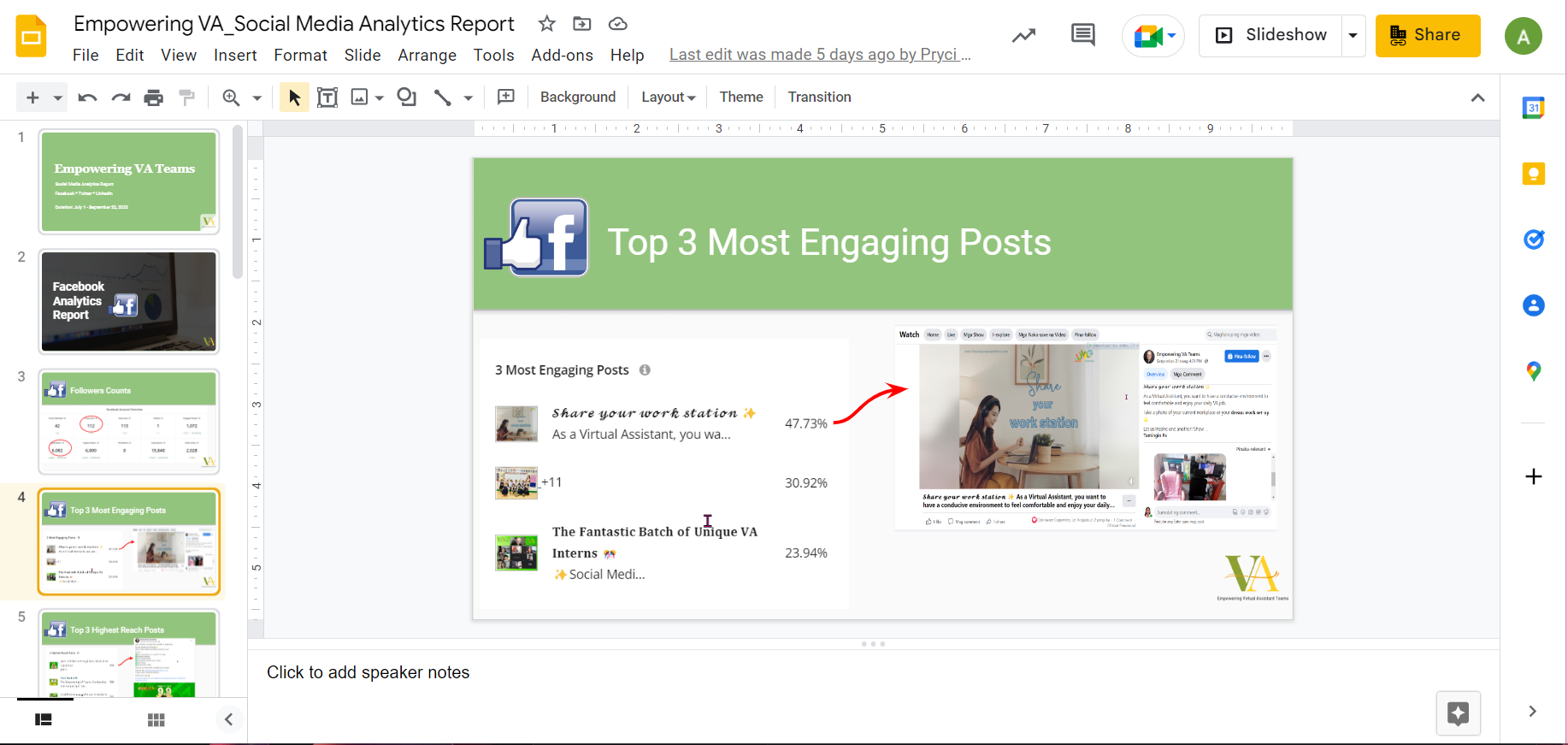Image resolution: width=1568 pixels, height=745 pixels.
Task: Get add-ons with the plus icon
Action: [x=1534, y=476]
